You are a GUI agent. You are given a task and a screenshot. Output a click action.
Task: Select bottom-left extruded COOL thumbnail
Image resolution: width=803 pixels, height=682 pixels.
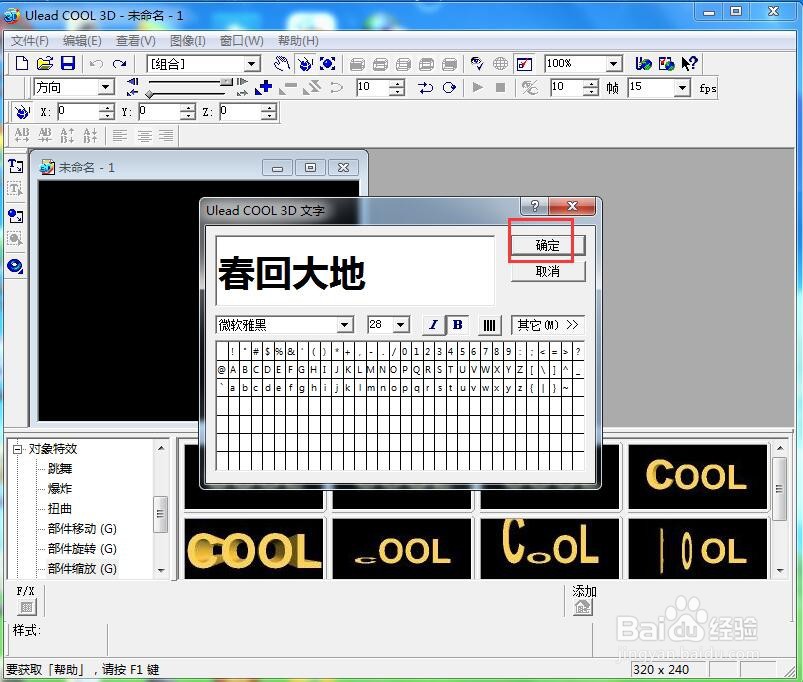click(254, 549)
